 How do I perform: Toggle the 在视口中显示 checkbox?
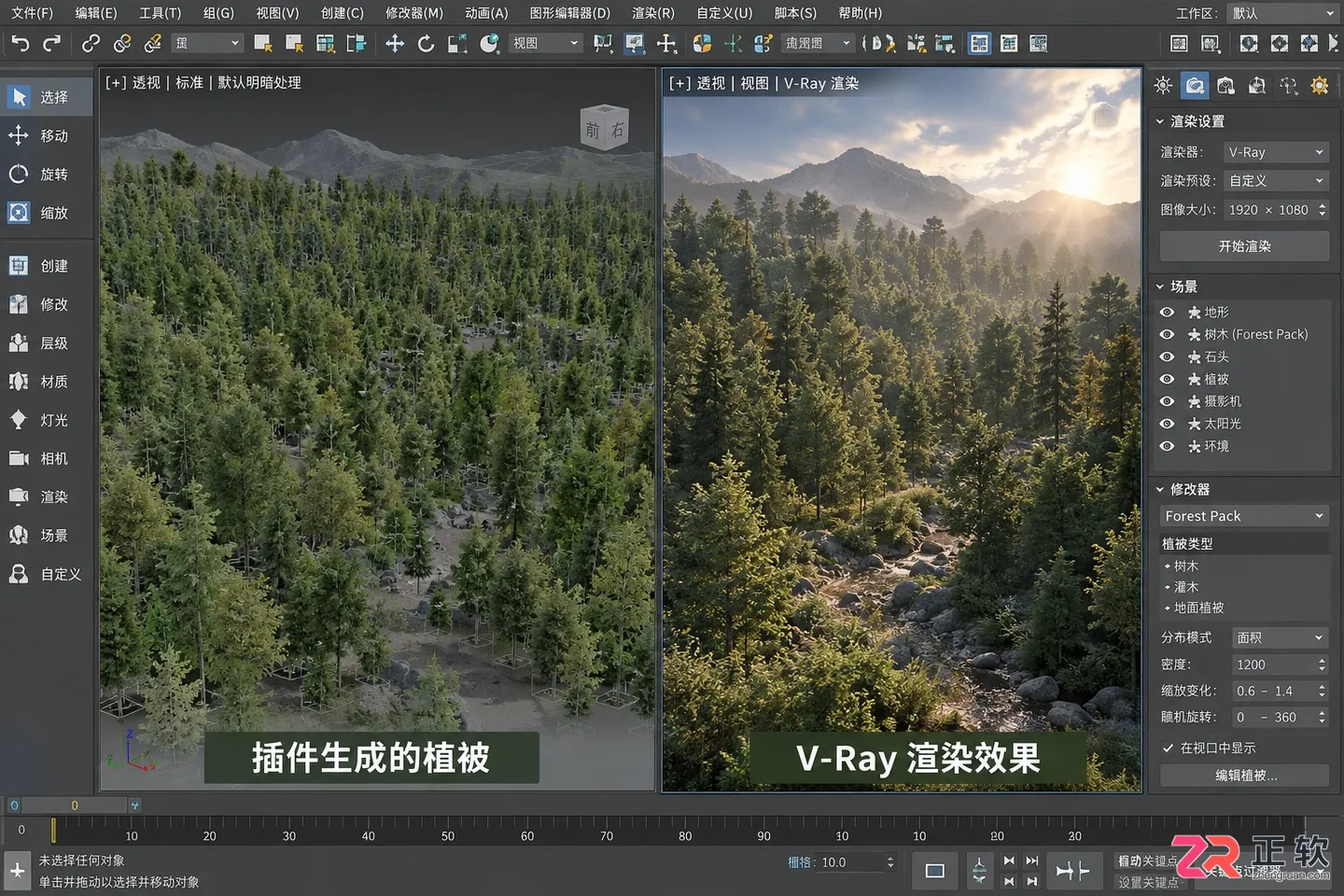click(x=1168, y=748)
